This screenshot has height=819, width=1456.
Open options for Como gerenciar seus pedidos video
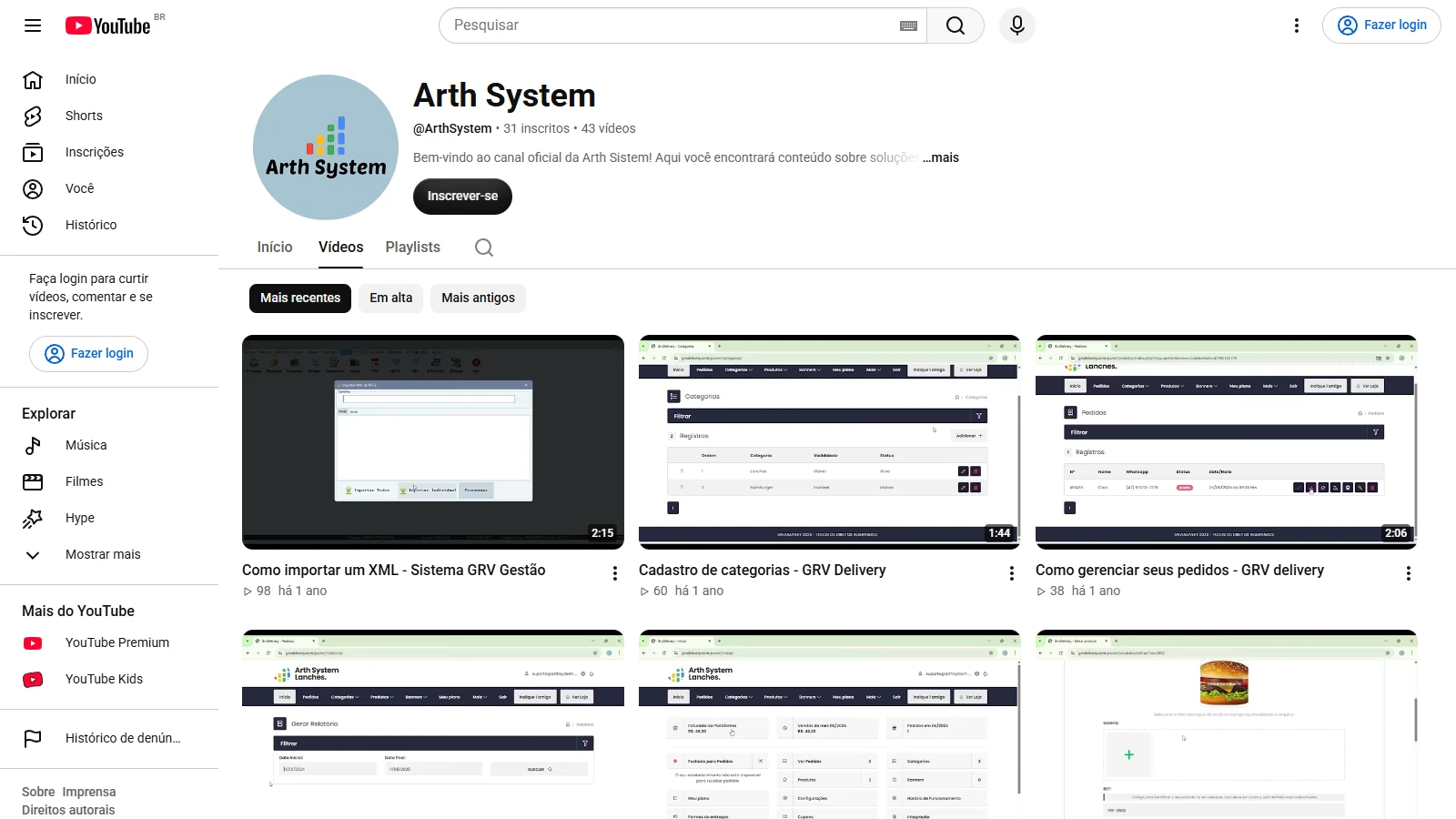coord(1409,573)
